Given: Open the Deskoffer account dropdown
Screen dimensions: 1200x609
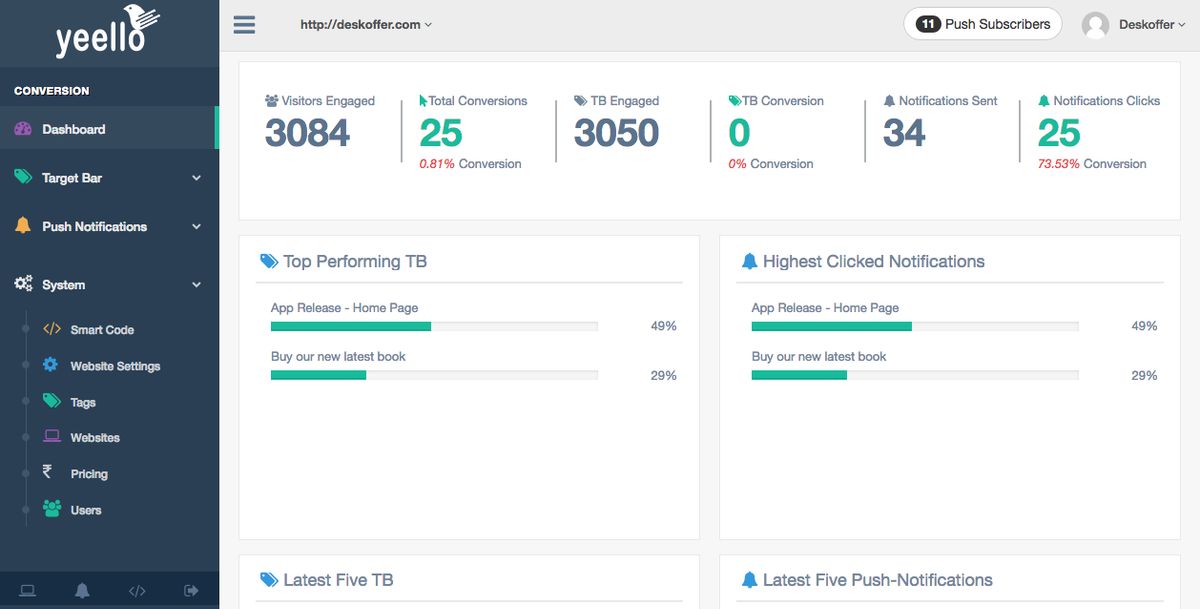Looking at the screenshot, I should point(1151,25).
